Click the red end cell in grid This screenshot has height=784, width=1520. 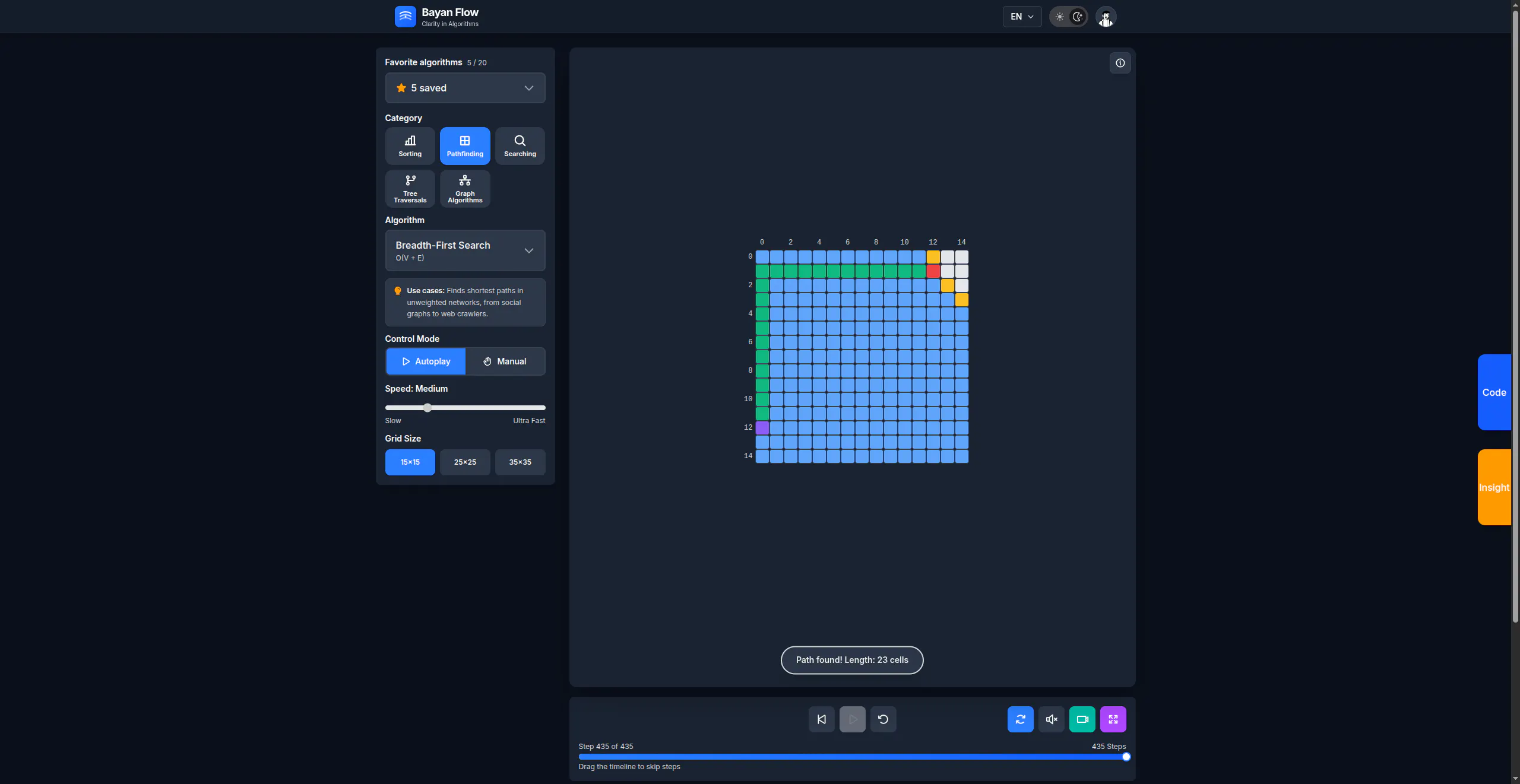933,271
